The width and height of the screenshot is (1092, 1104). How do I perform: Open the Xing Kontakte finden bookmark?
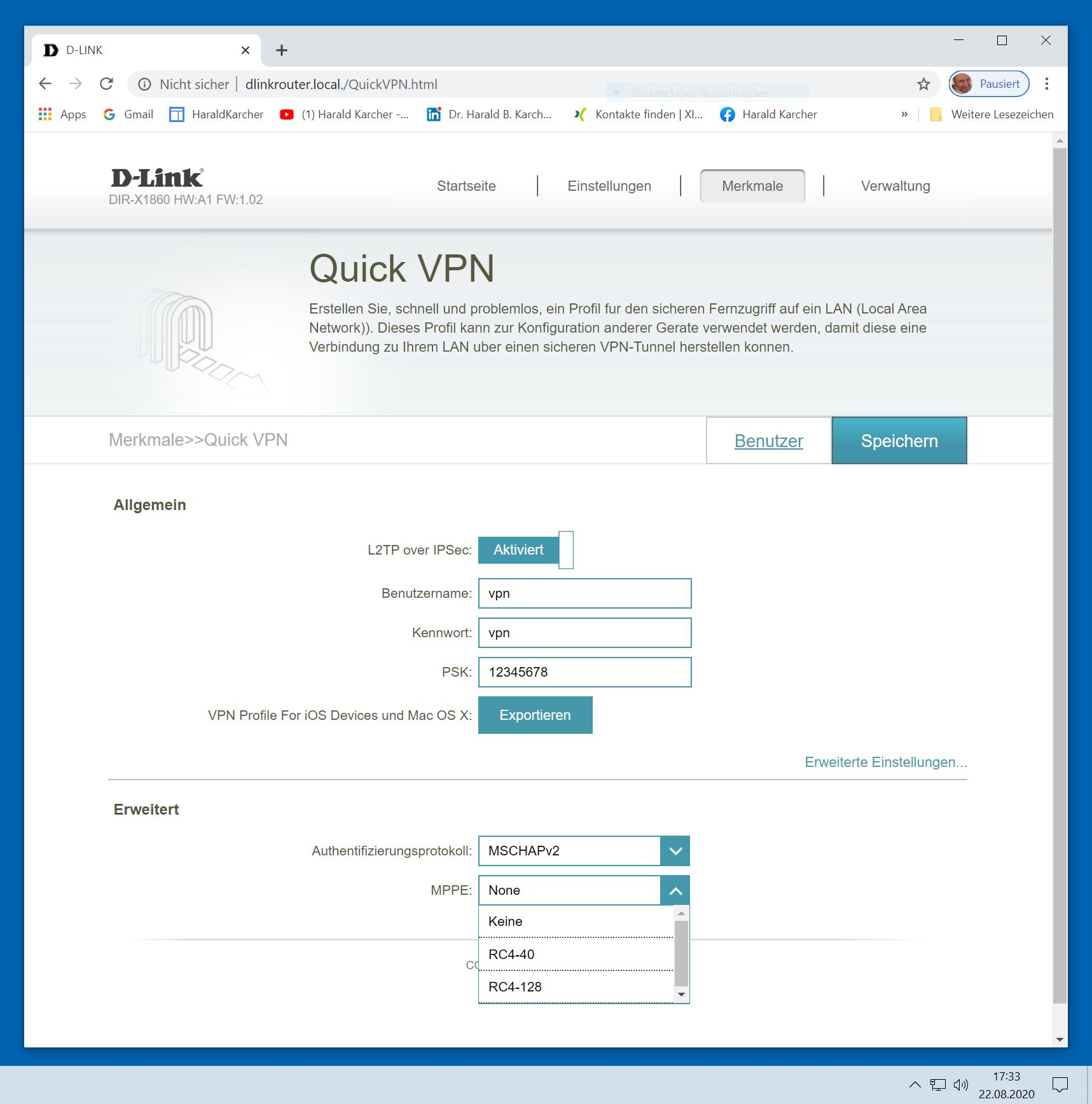coord(638,114)
